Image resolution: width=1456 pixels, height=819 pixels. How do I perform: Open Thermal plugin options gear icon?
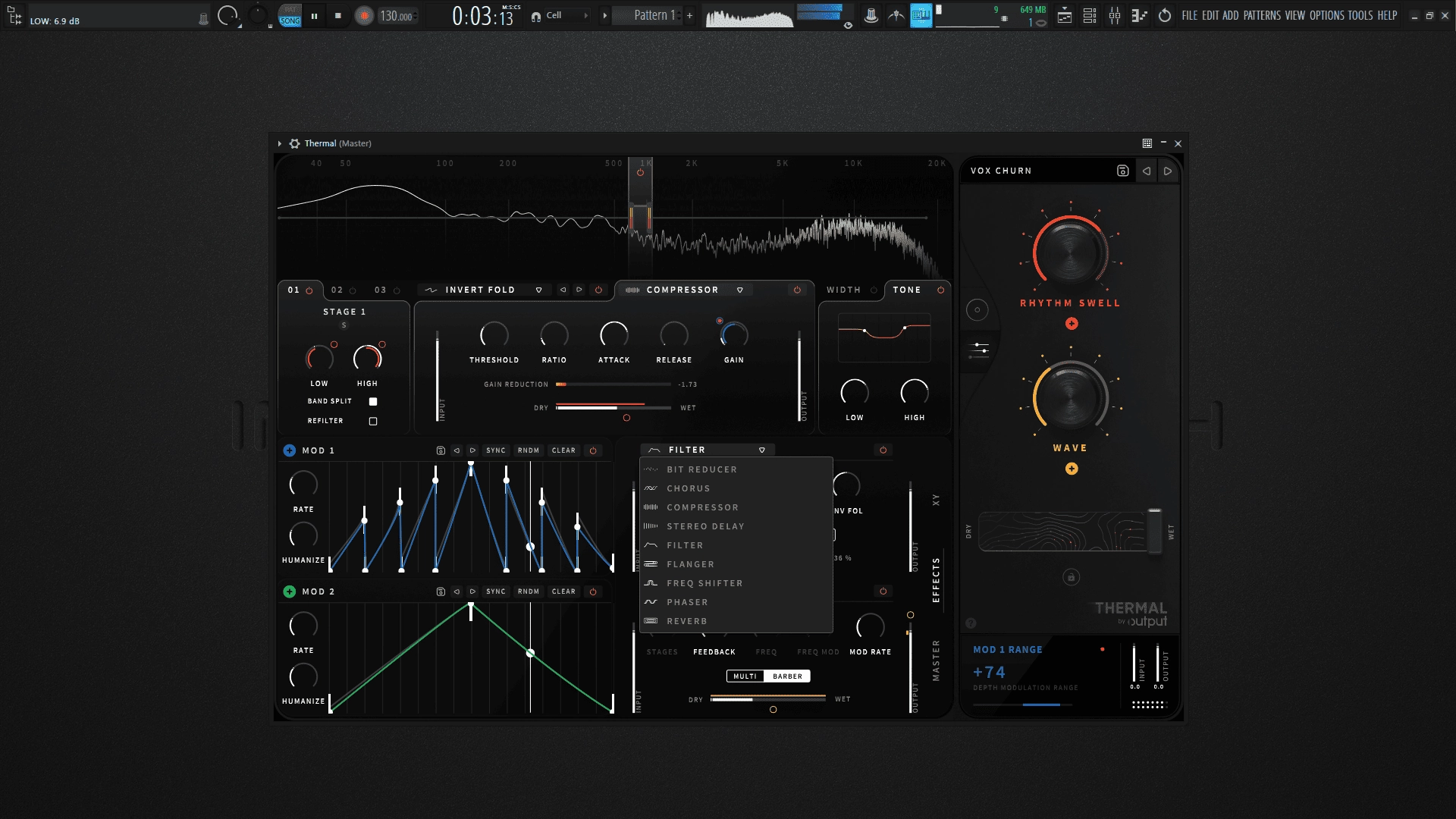pos(294,143)
